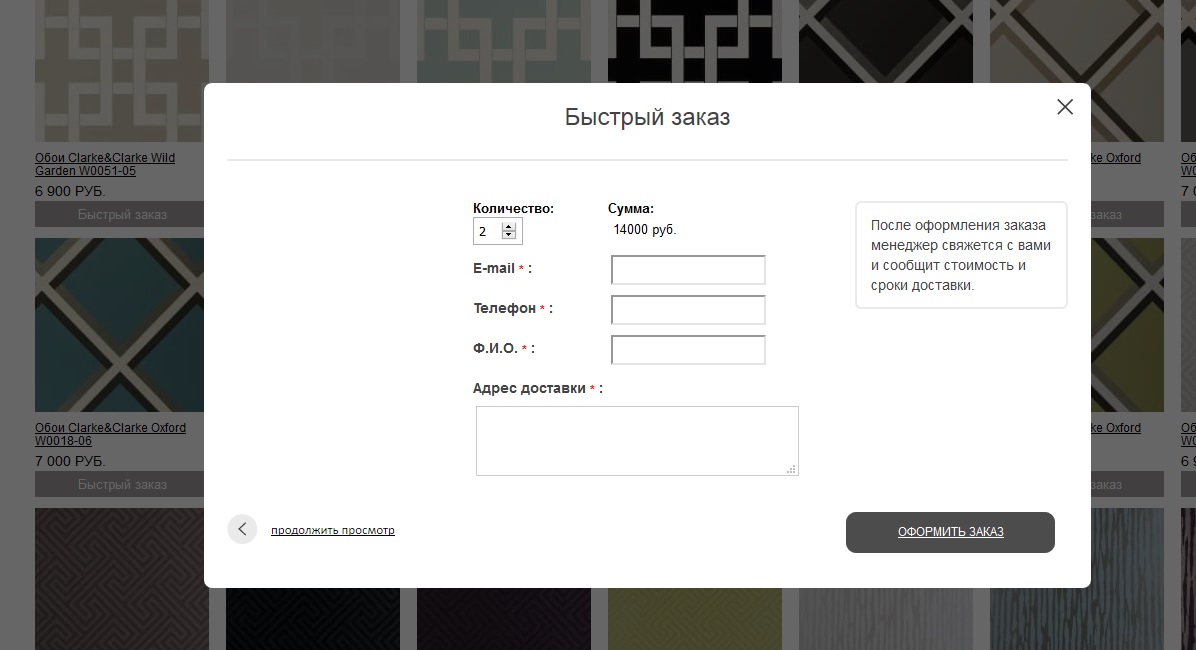
Task: Focus the E-mail input field
Action: [688, 270]
